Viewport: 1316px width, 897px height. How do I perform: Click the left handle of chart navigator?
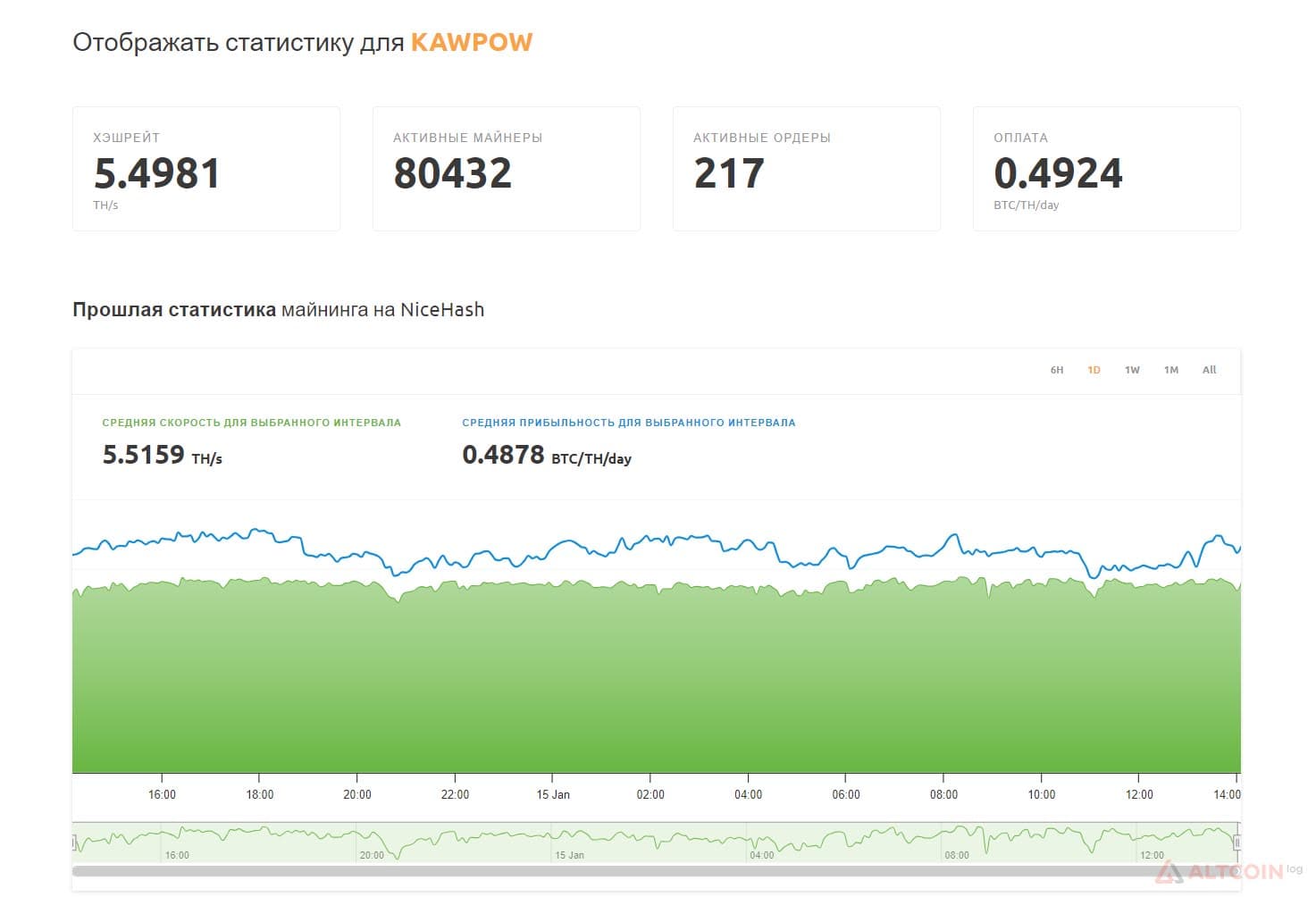(76, 842)
